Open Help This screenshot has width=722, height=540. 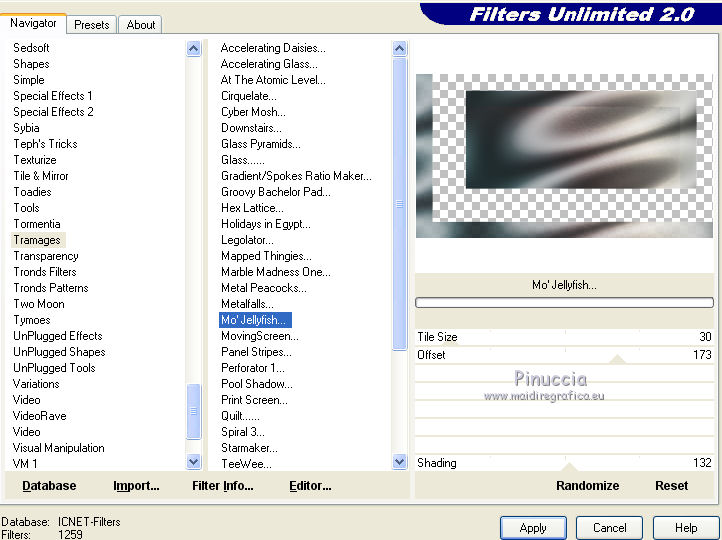(x=686, y=528)
